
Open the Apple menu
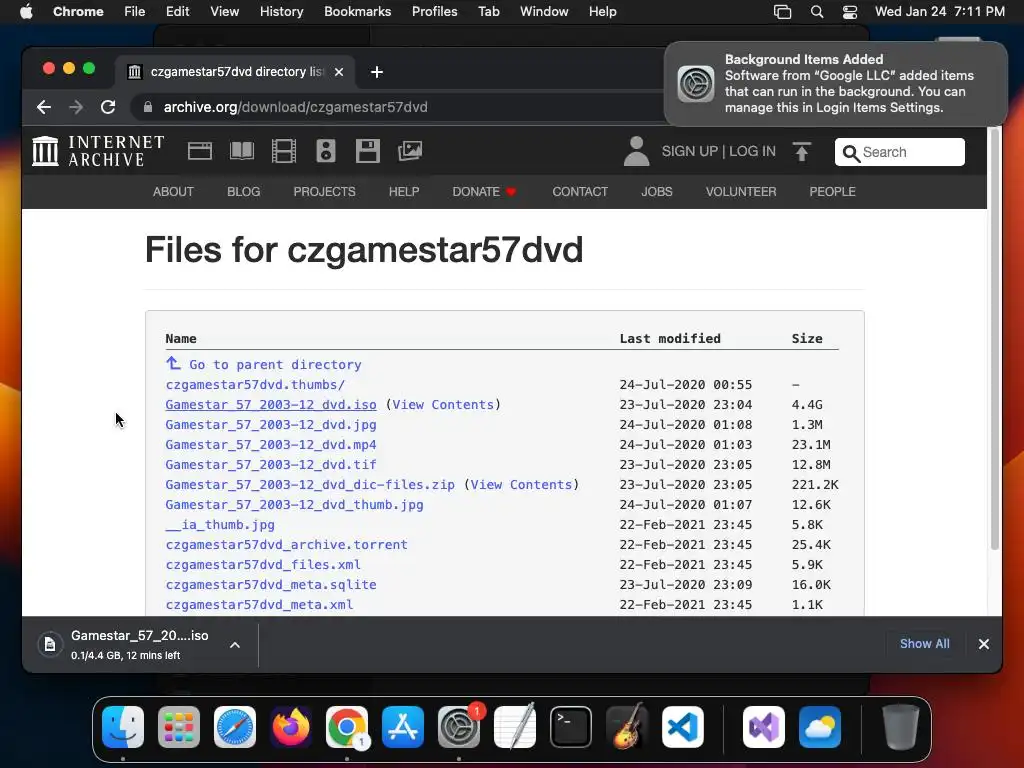point(26,12)
